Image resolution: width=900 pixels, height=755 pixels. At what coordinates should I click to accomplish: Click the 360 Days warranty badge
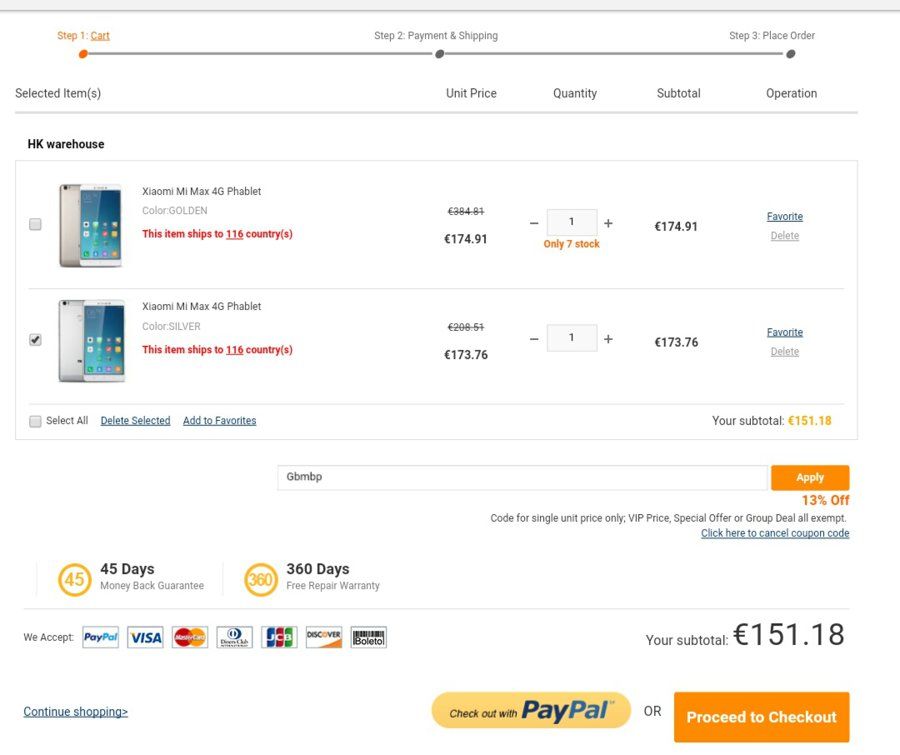[261, 579]
